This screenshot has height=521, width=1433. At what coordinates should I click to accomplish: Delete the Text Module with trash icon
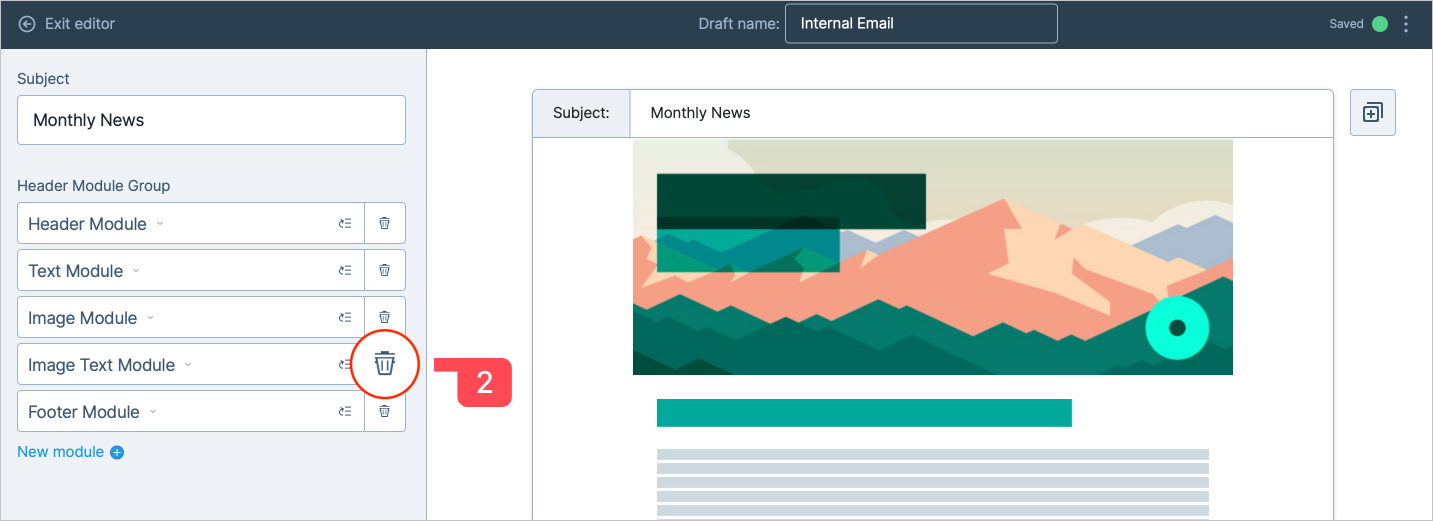(x=385, y=270)
